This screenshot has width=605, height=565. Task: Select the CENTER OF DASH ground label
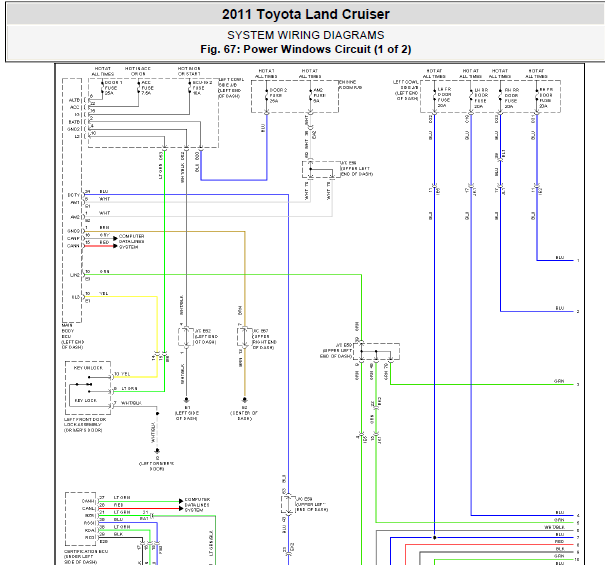[x=244, y=413]
